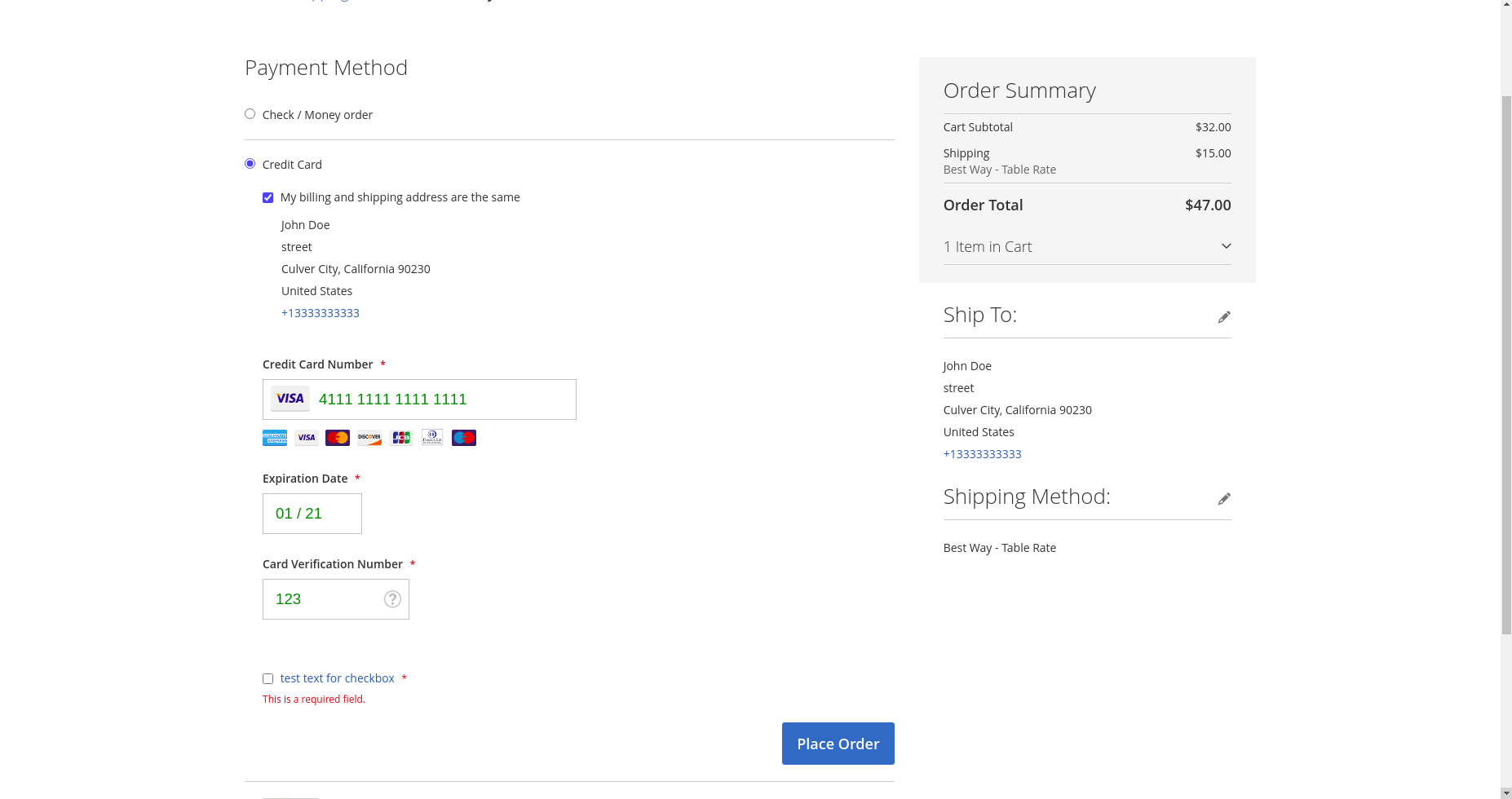Click the Discover card icon
This screenshot has width=1512, height=799.
pos(369,438)
